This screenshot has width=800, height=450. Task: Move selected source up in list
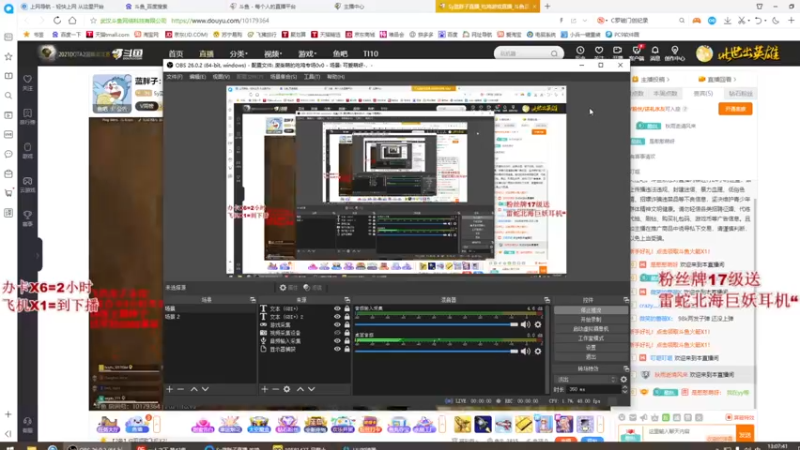(x=300, y=389)
